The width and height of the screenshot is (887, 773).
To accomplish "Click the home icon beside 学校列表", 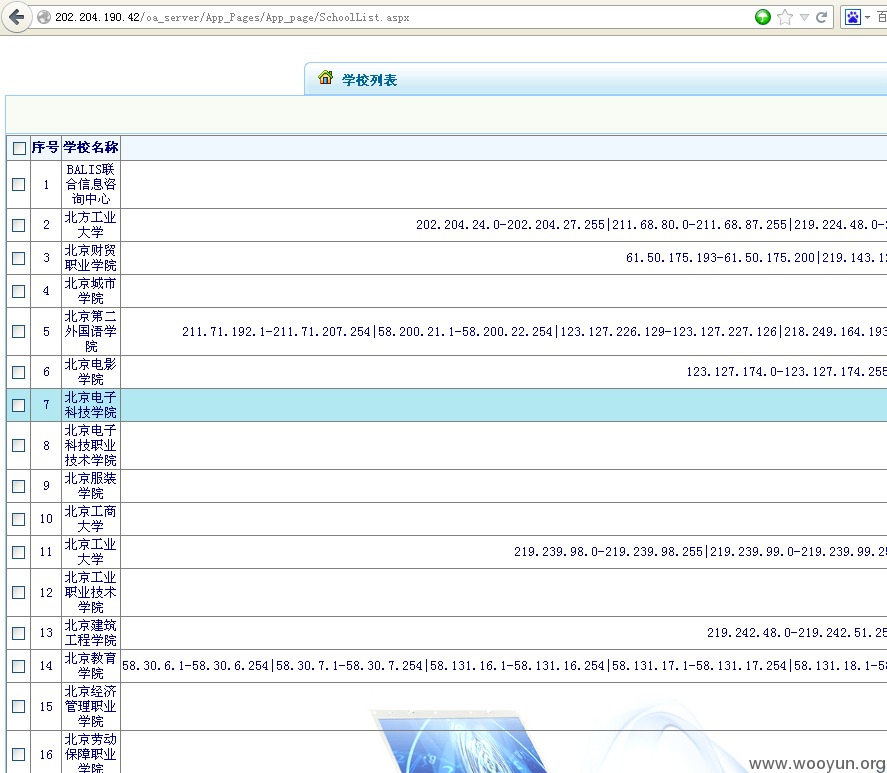I will pos(325,78).
